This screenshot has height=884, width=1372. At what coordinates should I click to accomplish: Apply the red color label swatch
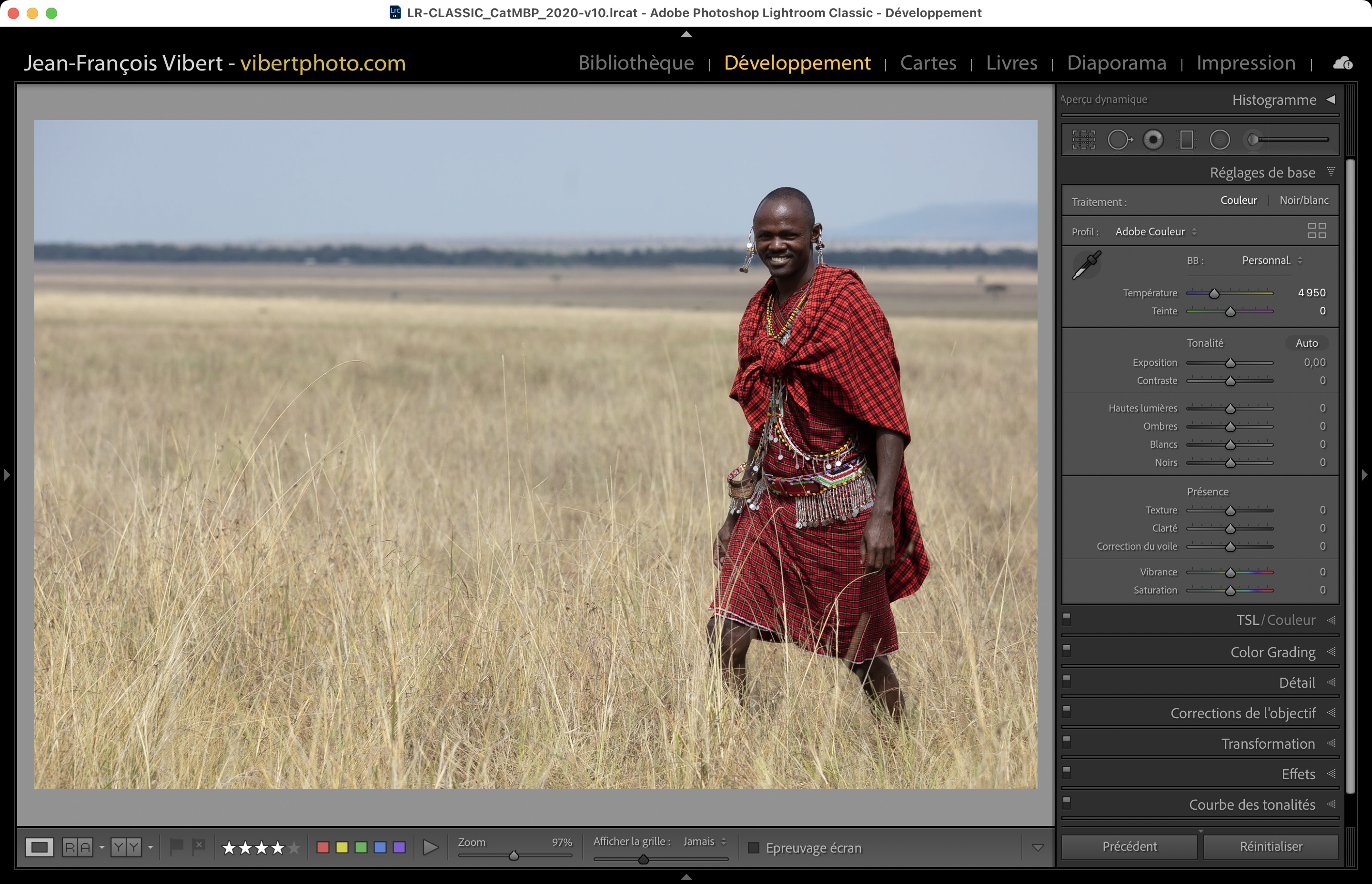point(323,847)
